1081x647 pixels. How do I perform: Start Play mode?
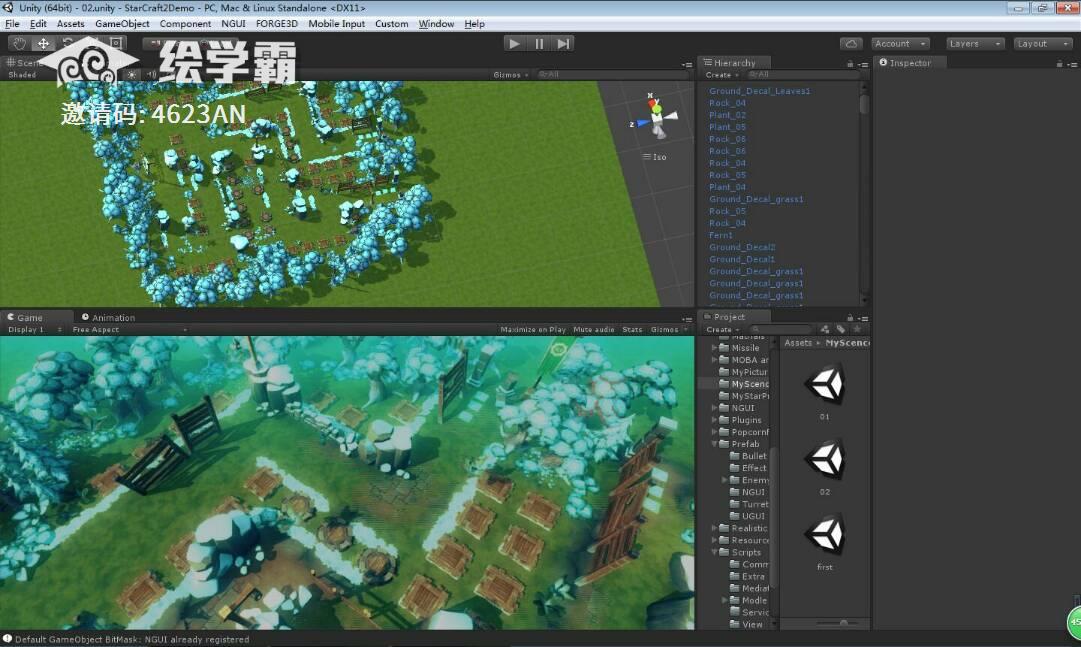click(514, 43)
